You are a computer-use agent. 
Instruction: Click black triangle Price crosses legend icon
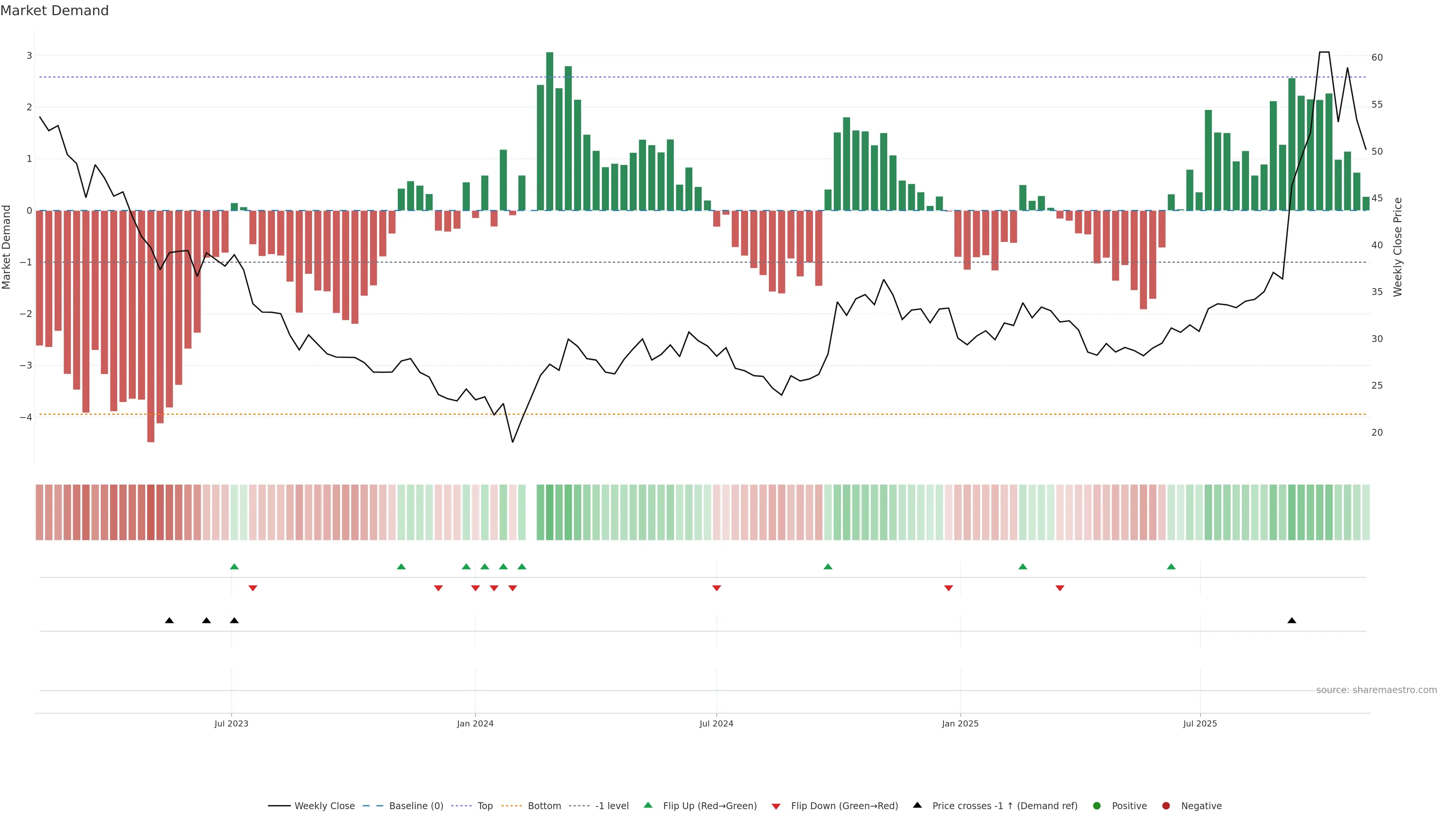pyautogui.click(x=917, y=805)
